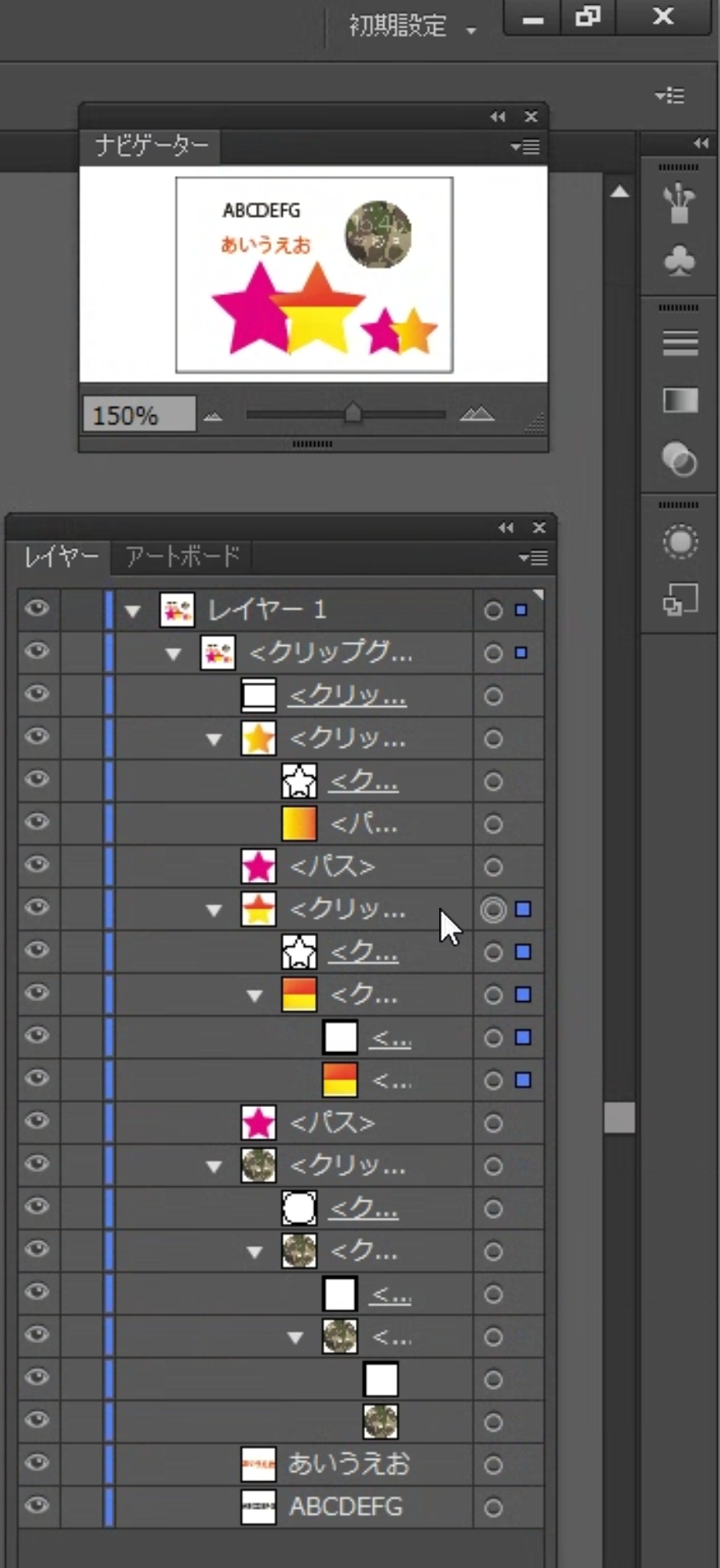Open the Stroke panel icon

(680, 343)
